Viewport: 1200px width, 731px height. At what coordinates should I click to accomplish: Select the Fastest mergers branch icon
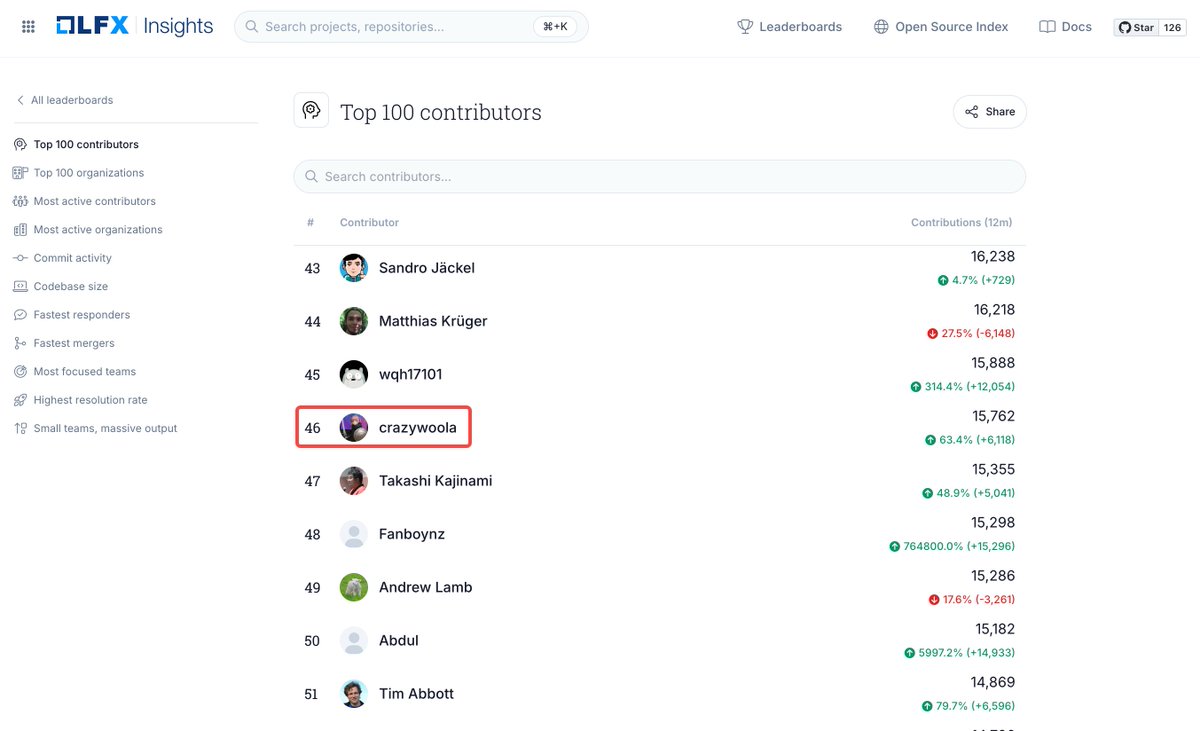point(19,343)
